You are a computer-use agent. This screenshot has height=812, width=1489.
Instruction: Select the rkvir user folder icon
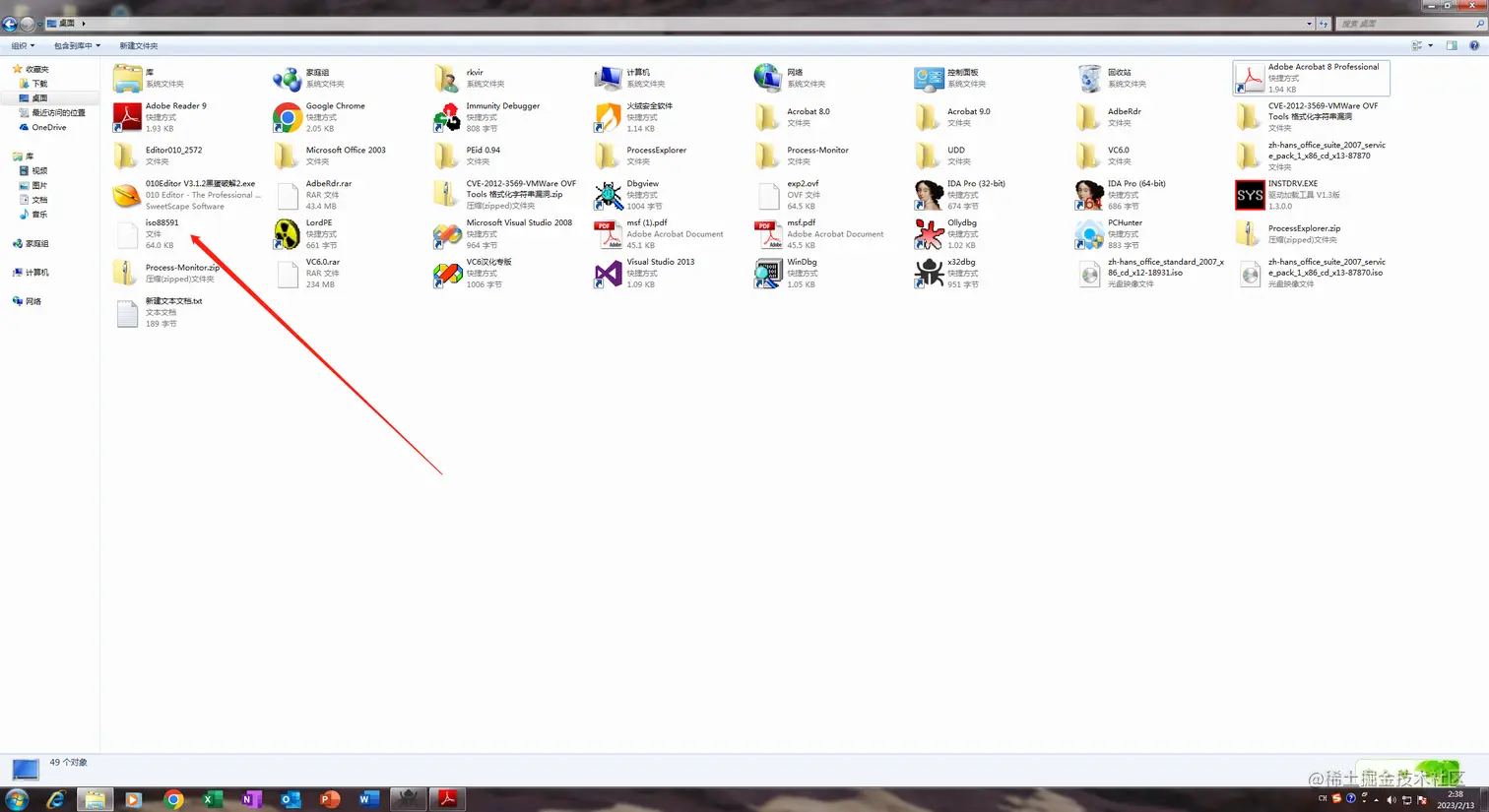(x=447, y=78)
